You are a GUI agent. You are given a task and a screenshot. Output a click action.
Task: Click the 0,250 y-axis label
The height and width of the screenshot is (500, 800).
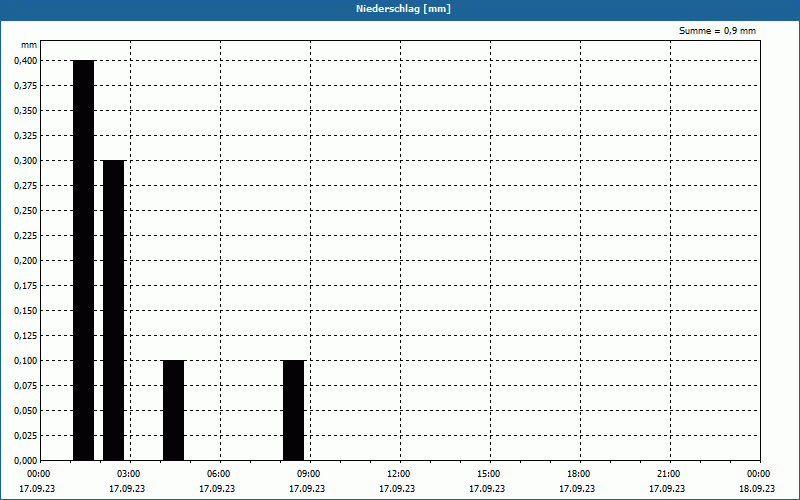pyautogui.click(x=26, y=211)
